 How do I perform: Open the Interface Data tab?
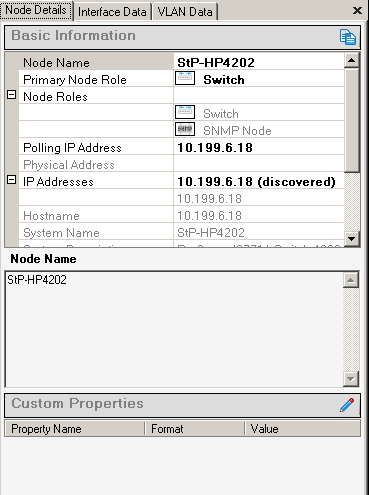[x=112, y=12]
